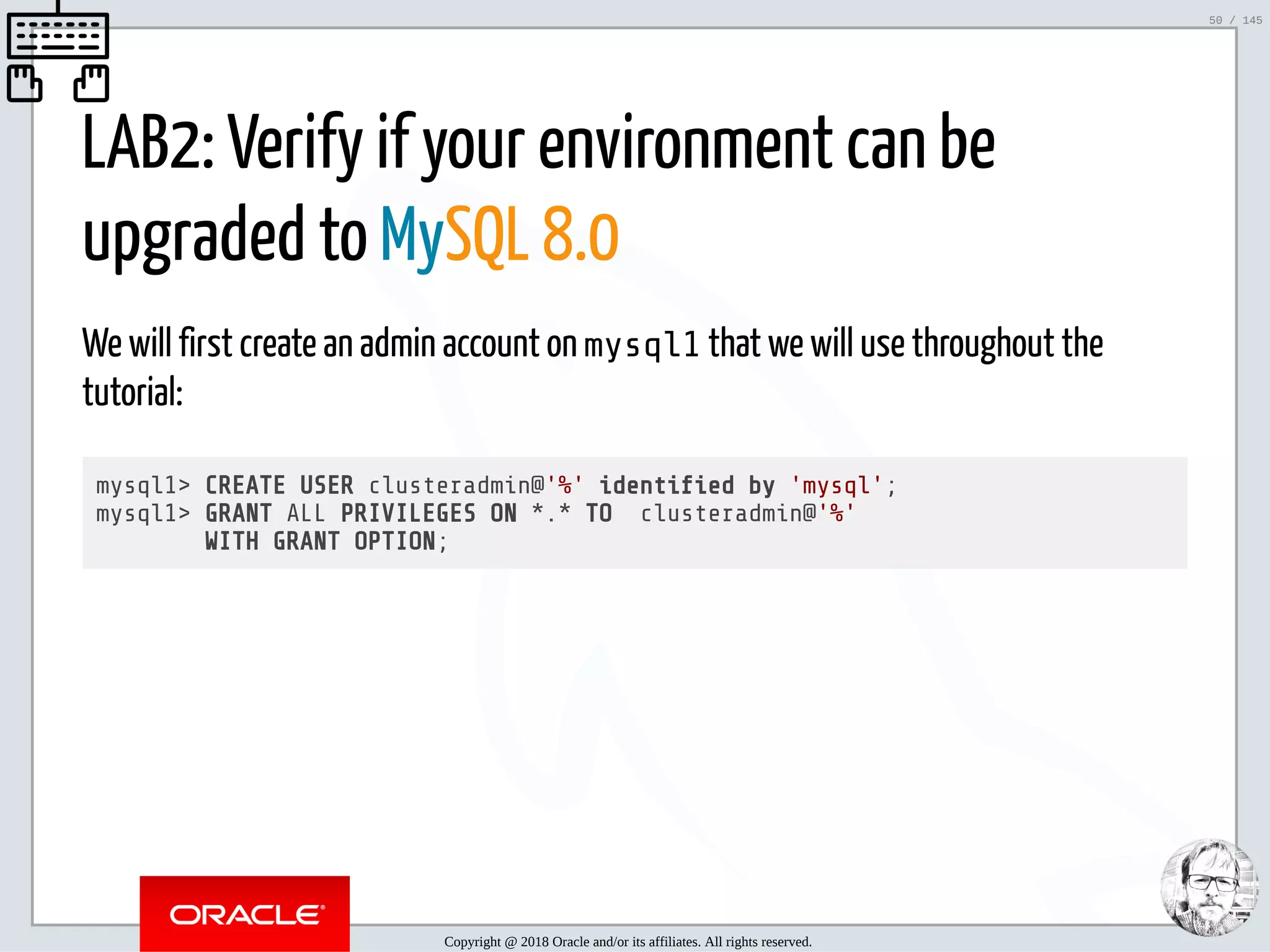Click the presenter portrait thumbnail

coord(1209,887)
